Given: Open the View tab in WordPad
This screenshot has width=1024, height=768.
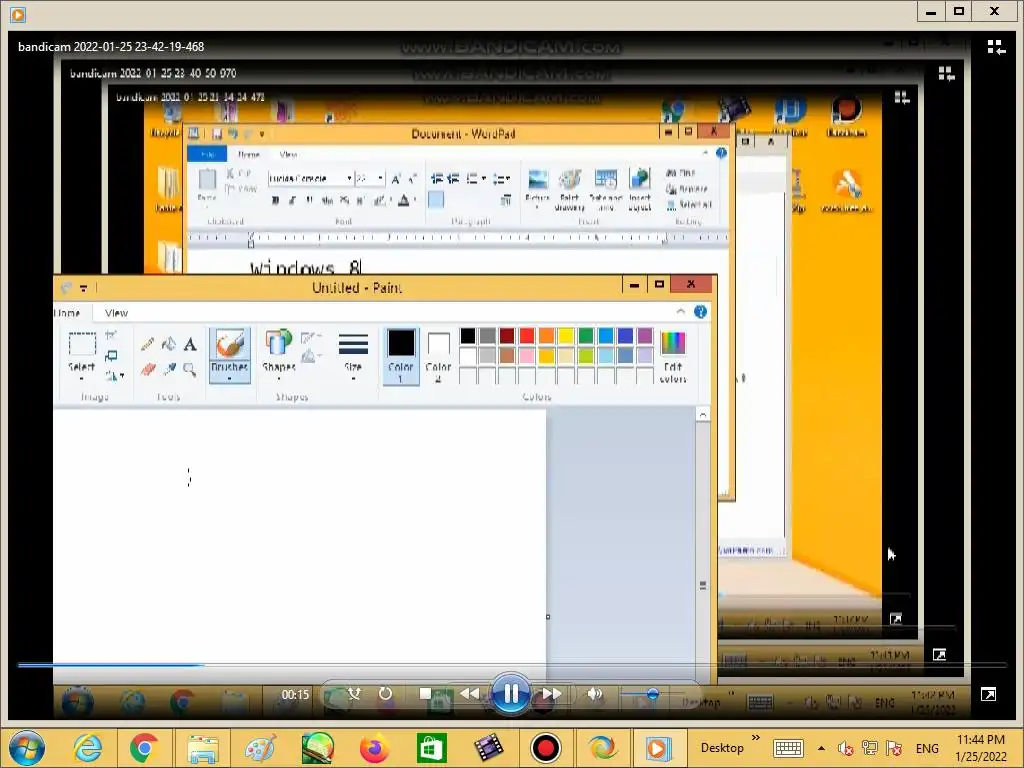Looking at the screenshot, I should (x=288, y=154).
